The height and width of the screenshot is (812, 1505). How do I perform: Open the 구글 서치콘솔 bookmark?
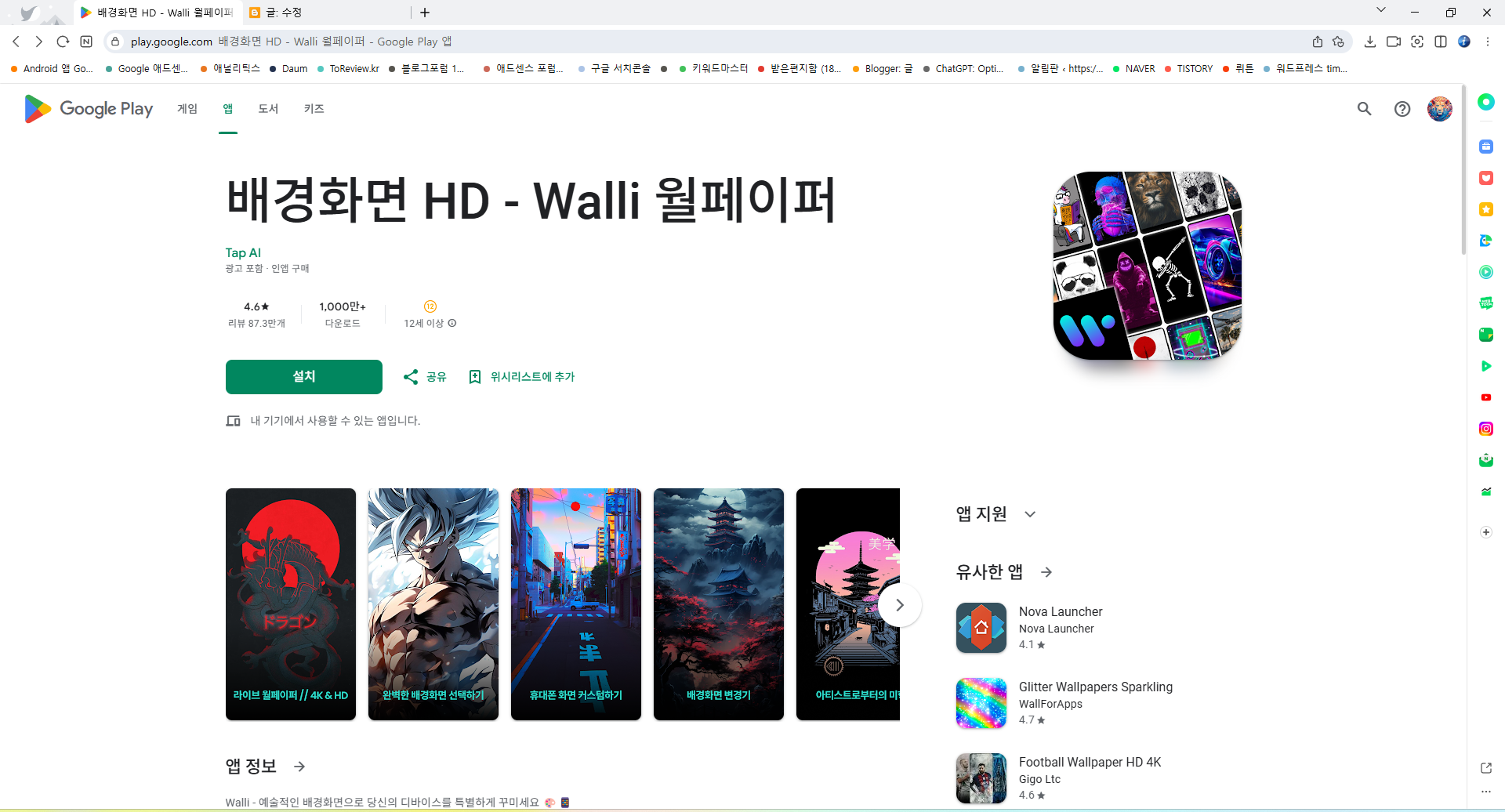tap(614, 69)
